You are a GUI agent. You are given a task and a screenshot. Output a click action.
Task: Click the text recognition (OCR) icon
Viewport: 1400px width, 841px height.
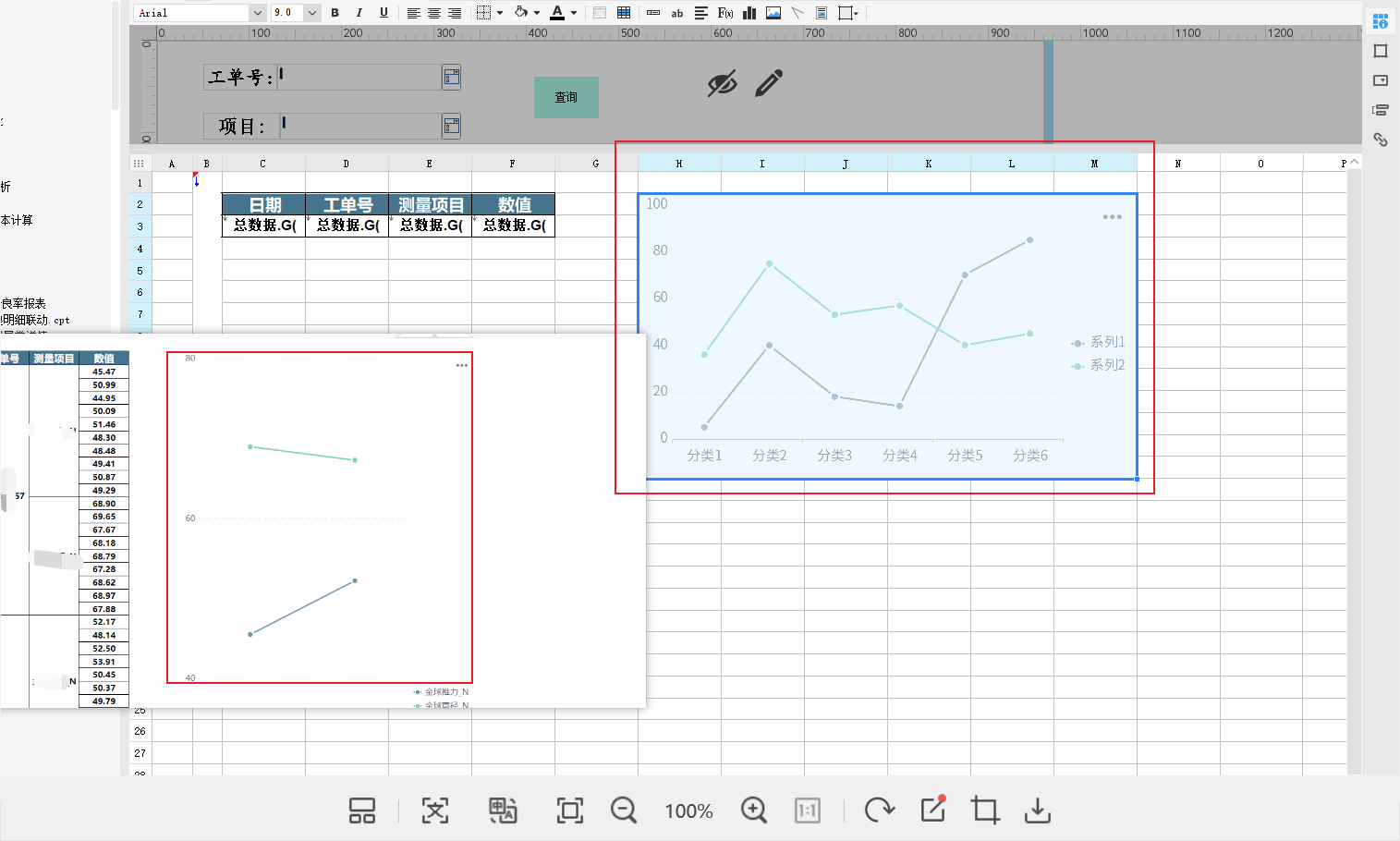(435, 811)
